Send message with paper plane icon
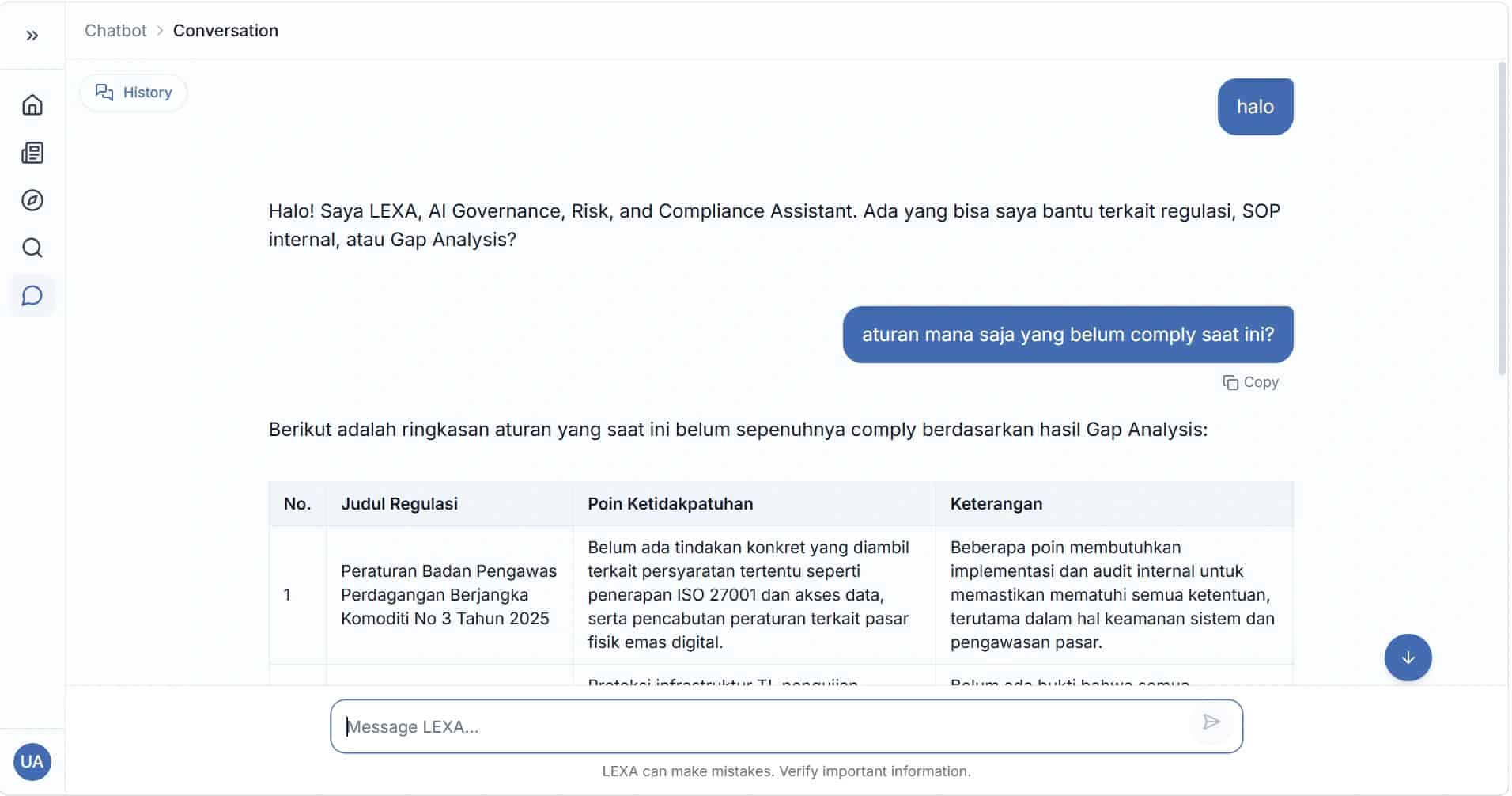The image size is (1512, 796). (1211, 722)
